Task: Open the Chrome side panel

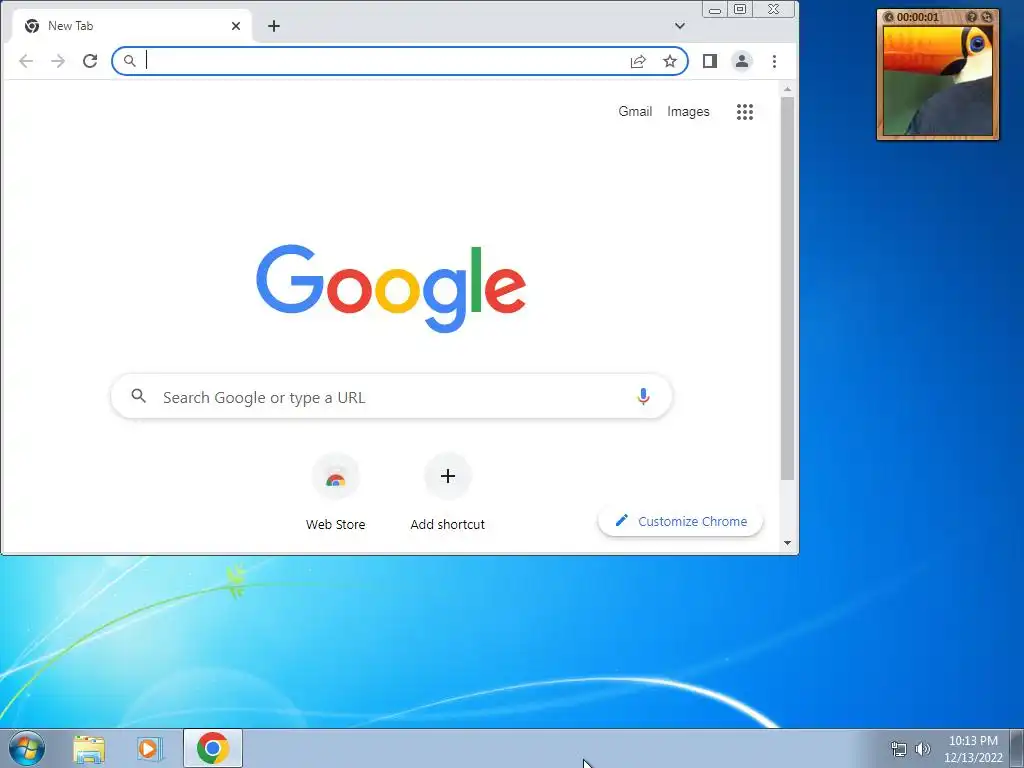Action: pos(710,61)
